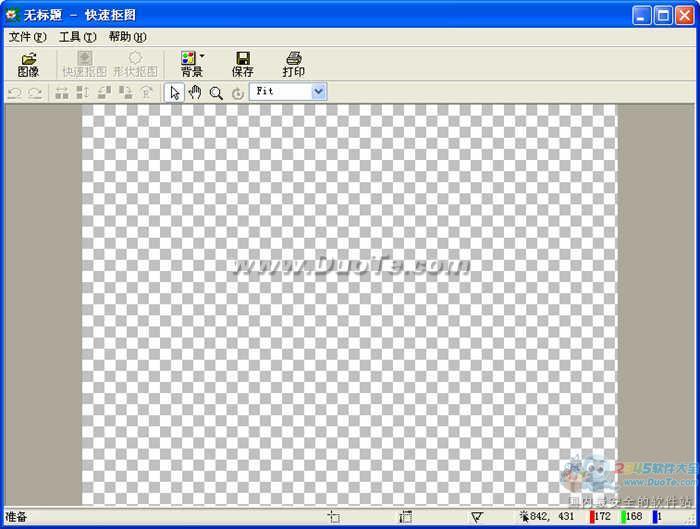Click the flip horizontal icon
The image size is (700, 529).
pos(62,92)
